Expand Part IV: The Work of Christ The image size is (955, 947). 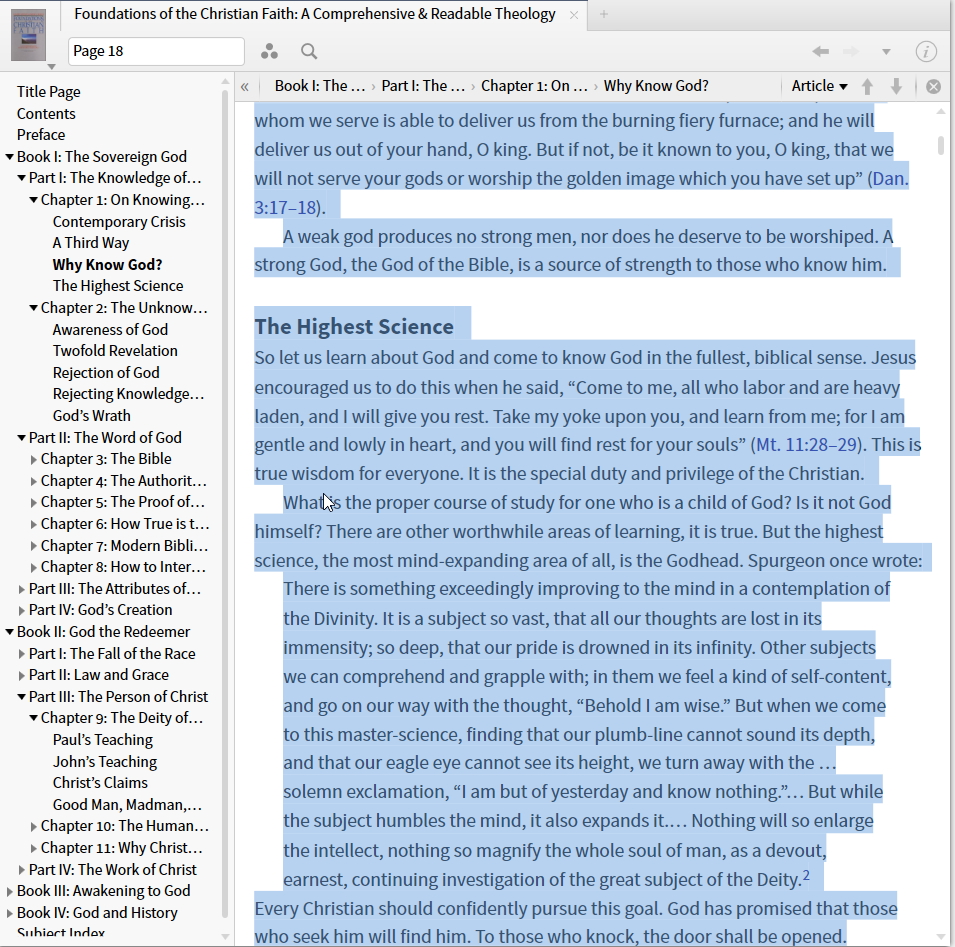(x=21, y=870)
